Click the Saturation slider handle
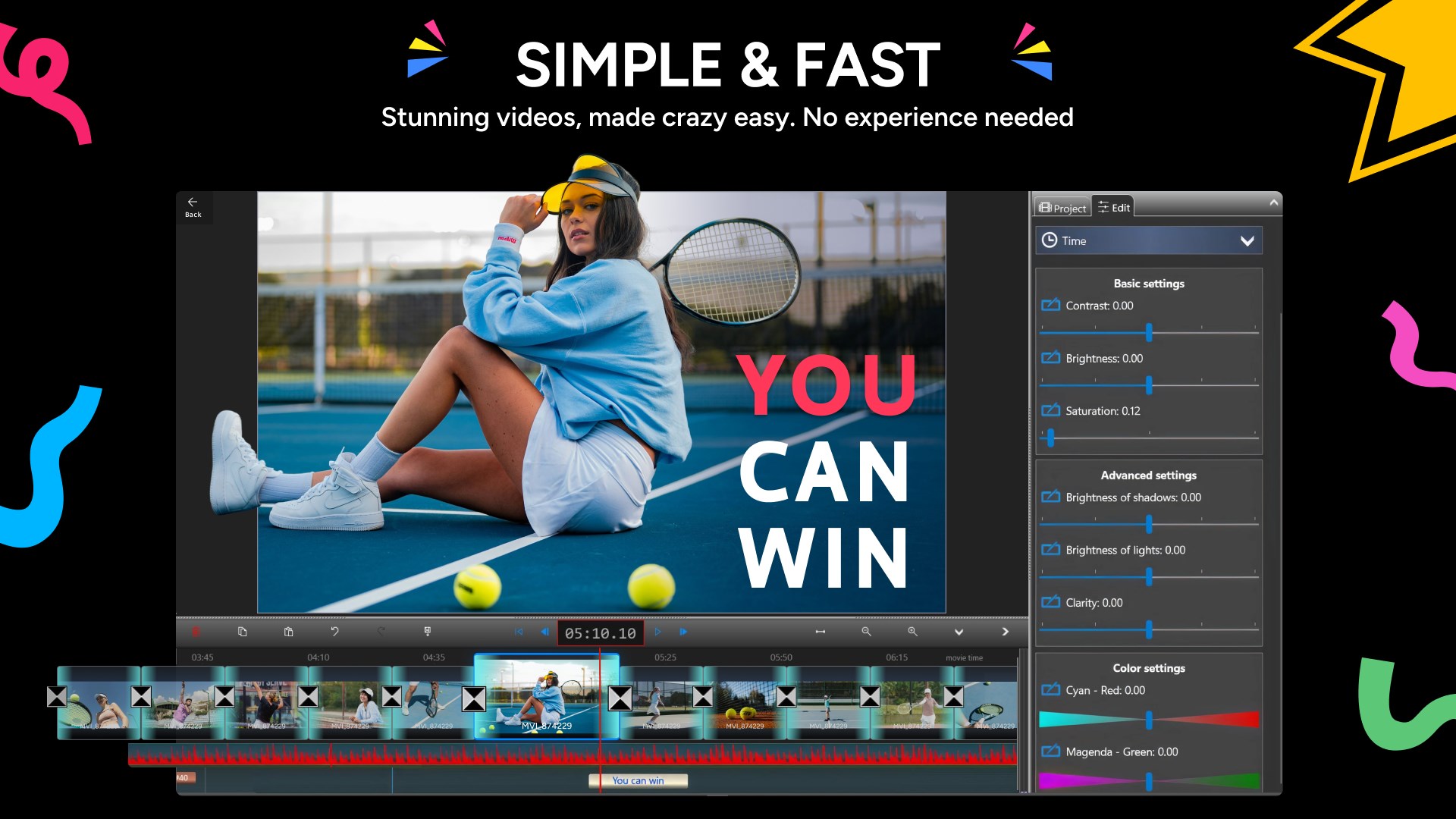1456x819 pixels. coord(1050,438)
